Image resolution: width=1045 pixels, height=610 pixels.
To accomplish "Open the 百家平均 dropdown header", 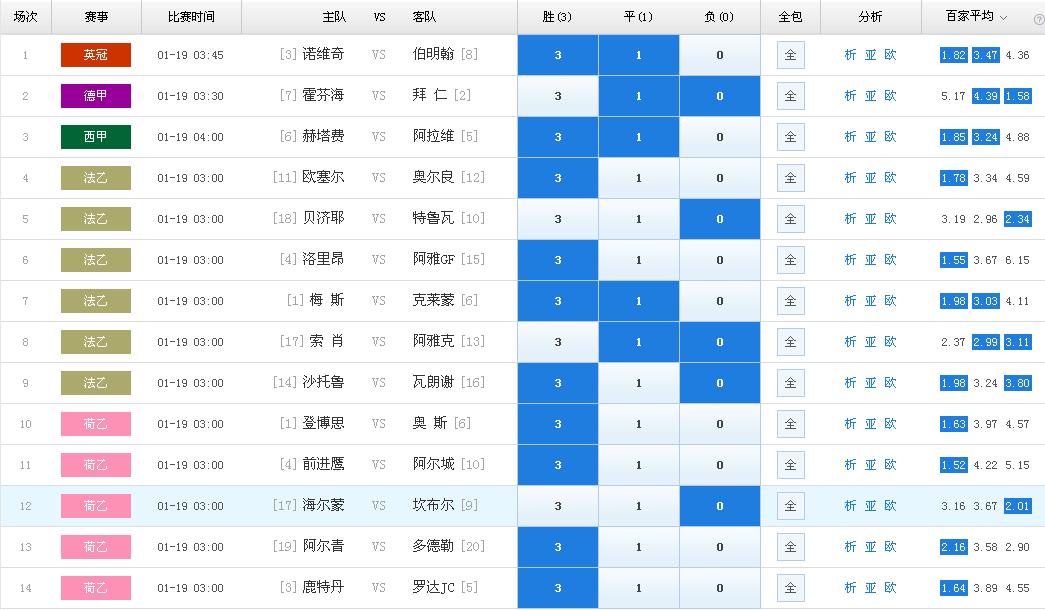I will click(x=976, y=17).
